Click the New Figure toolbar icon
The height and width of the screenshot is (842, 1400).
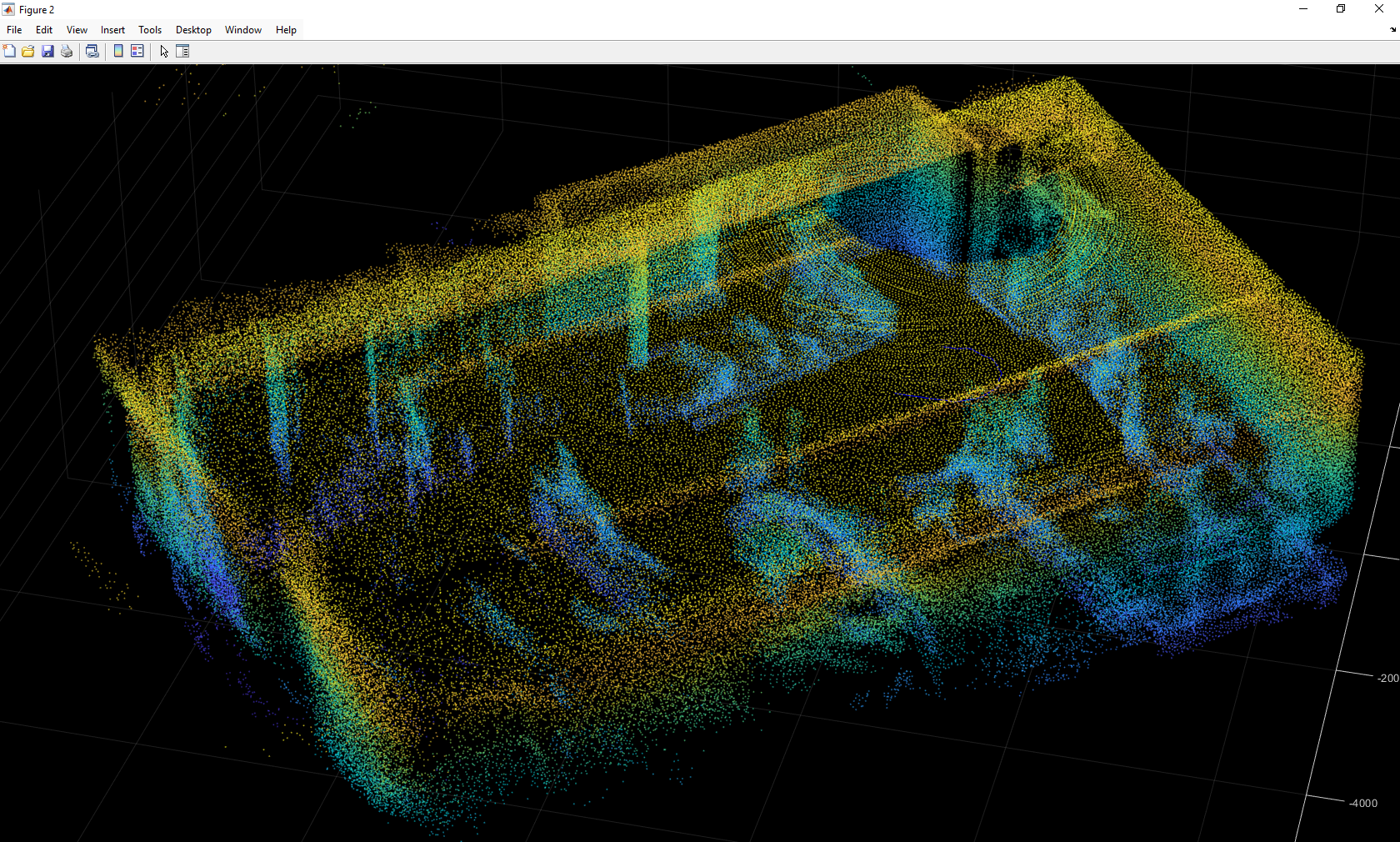click(9, 52)
